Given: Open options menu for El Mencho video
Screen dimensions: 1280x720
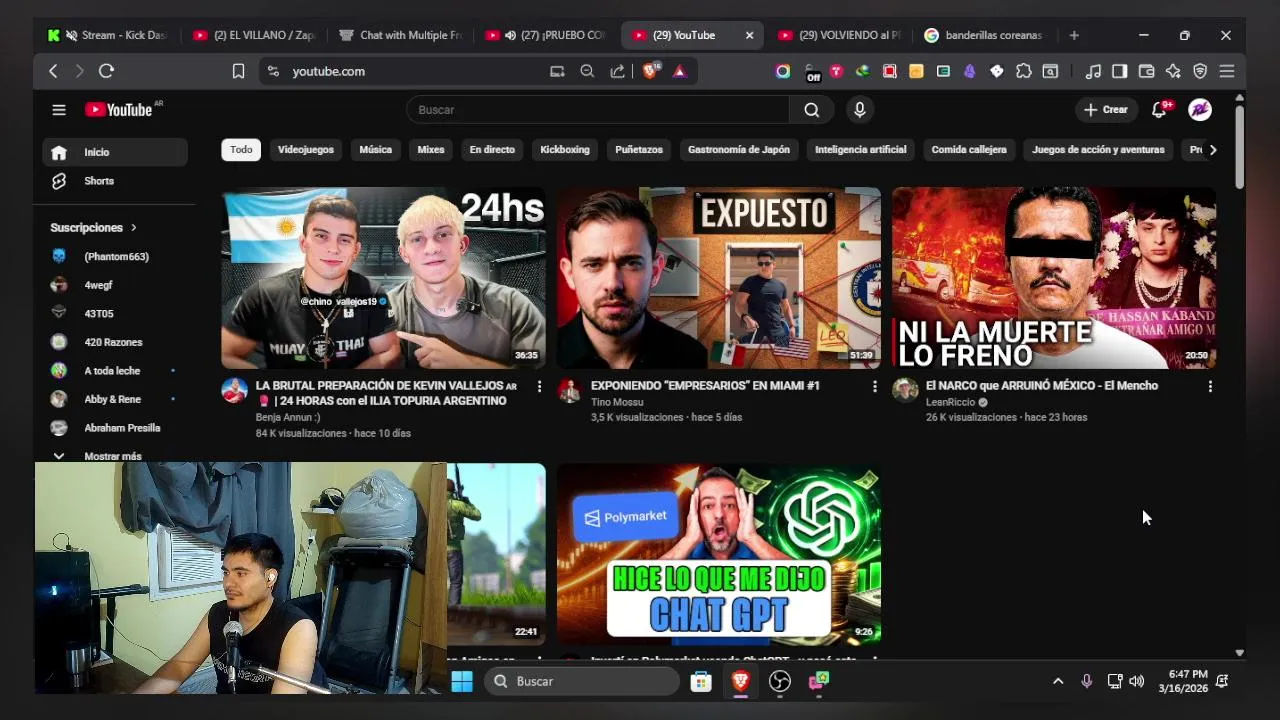Looking at the screenshot, I should [1210, 386].
